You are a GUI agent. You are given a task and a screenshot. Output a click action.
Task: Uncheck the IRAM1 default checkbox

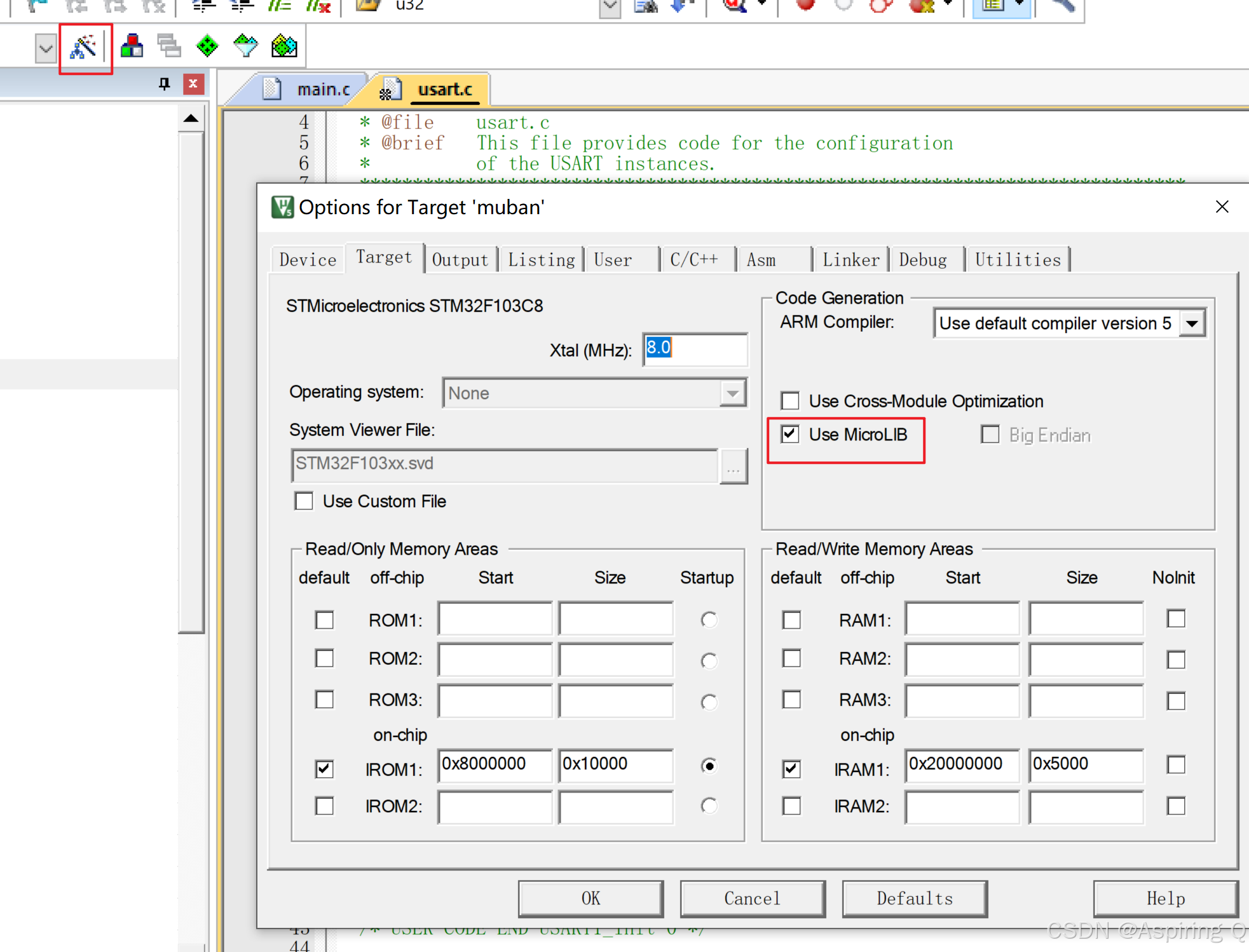(x=791, y=769)
